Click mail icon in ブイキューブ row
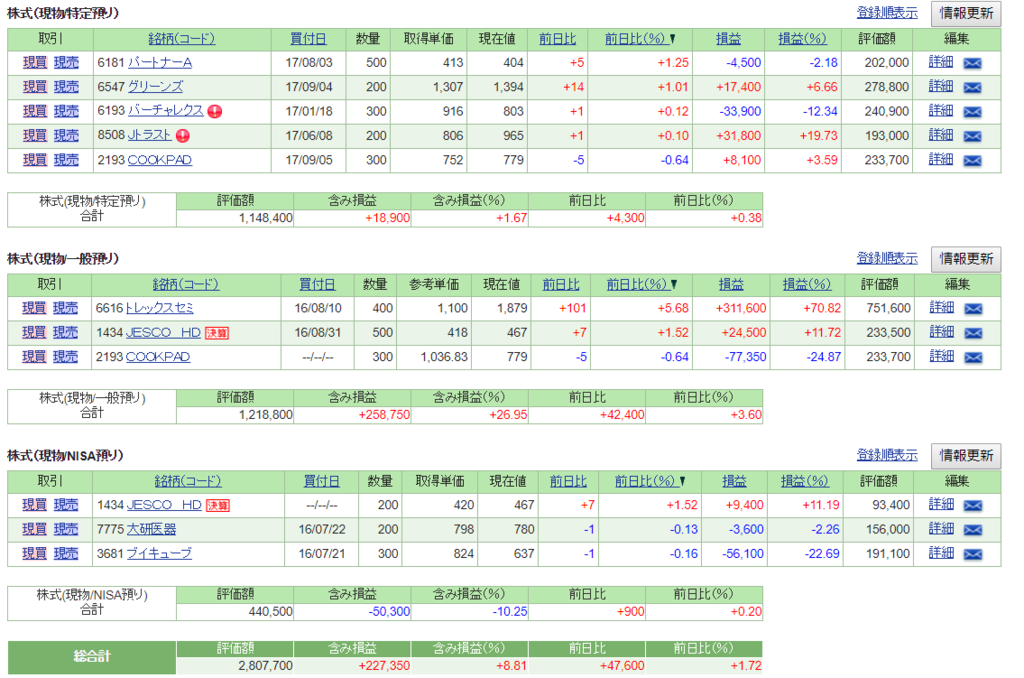This screenshot has height=678, width=1024. [973, 555]
